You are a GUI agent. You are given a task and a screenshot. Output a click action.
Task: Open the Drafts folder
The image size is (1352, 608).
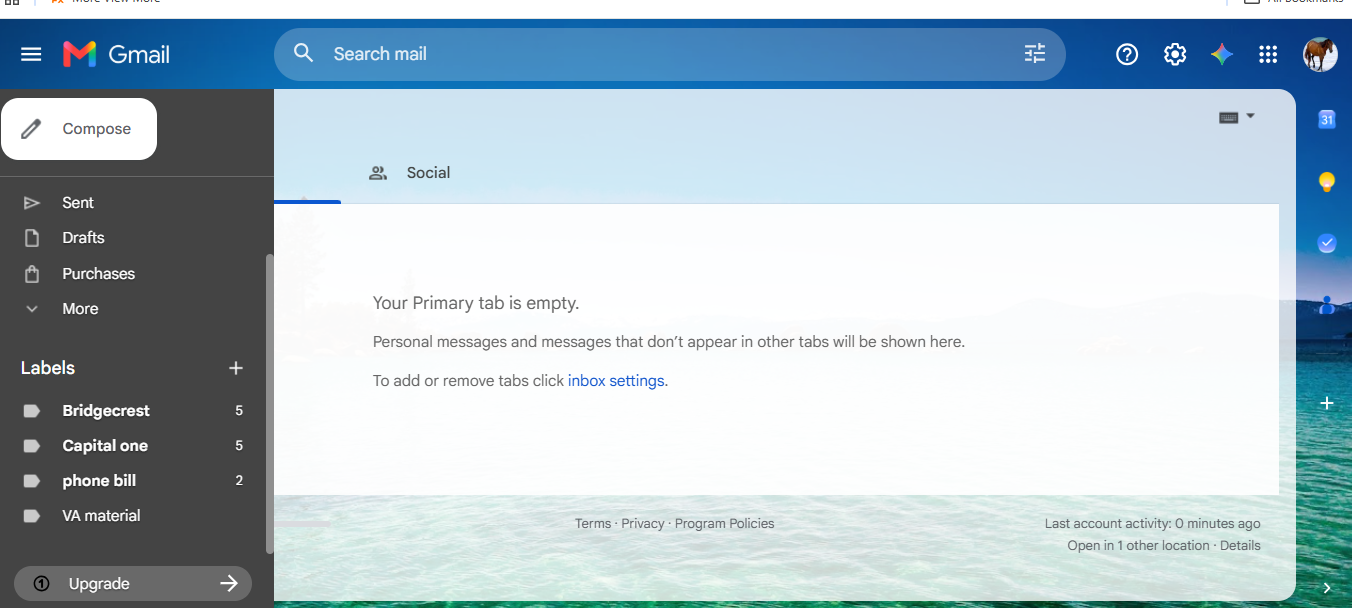(83, 237)
